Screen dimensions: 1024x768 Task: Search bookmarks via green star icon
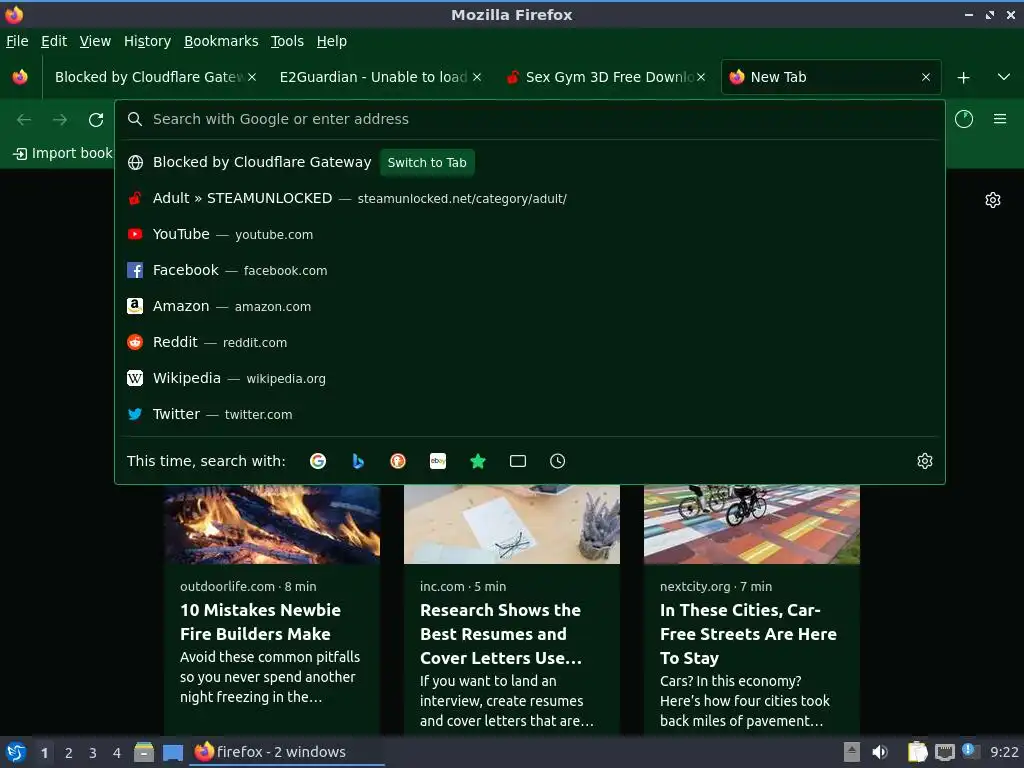[478, 461]
